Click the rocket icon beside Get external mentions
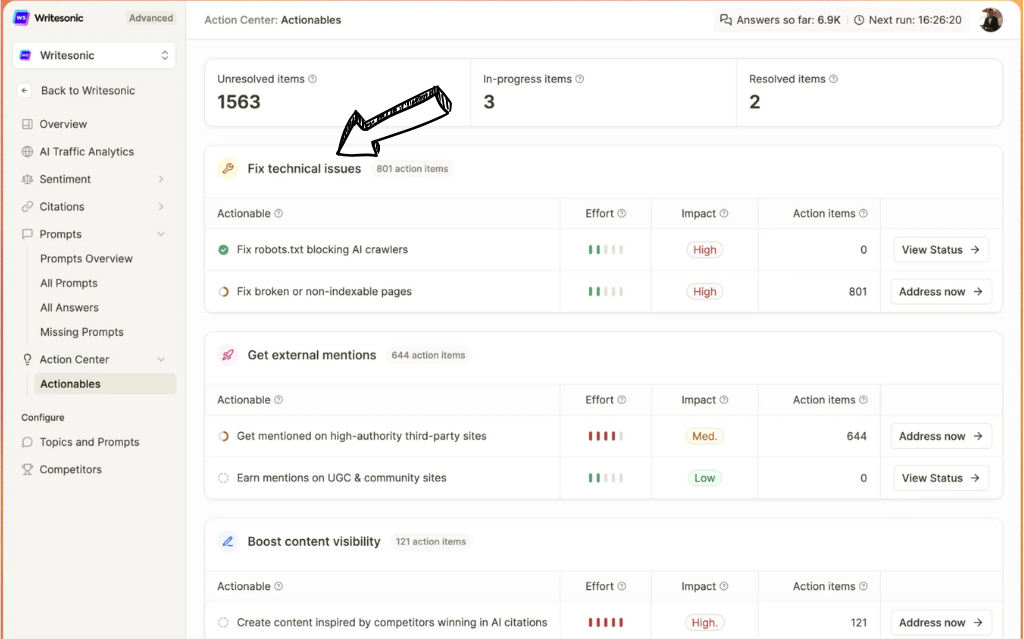 [x=228, y=355]
